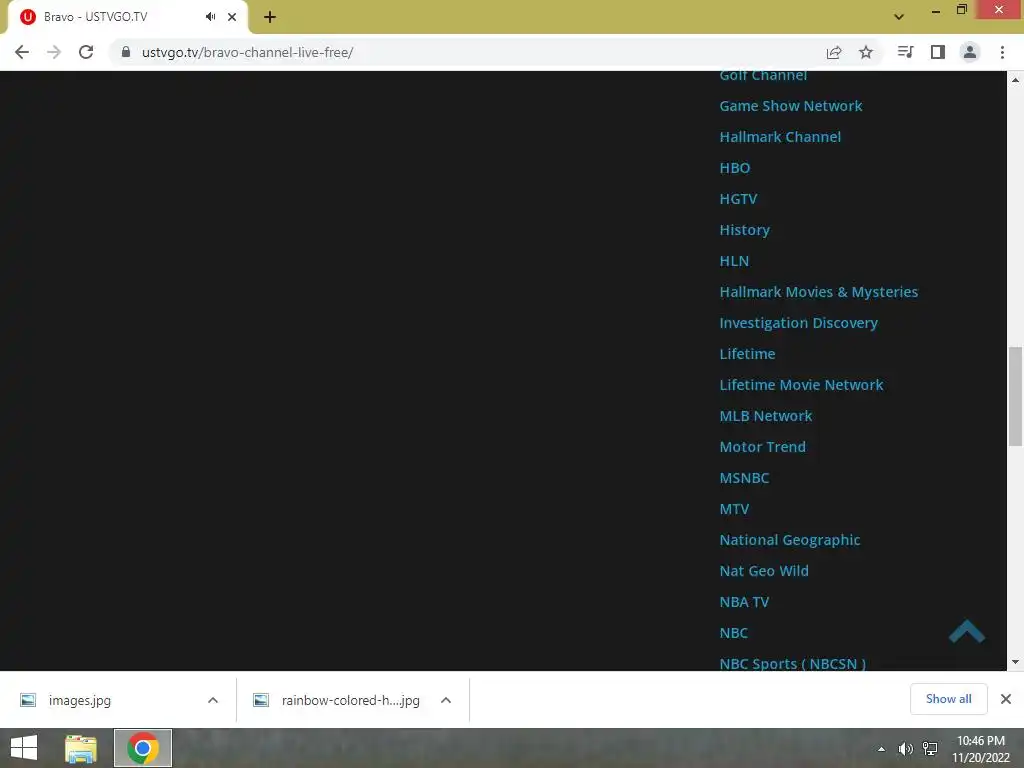Visit the National Geographic link
The height and width of the screenshot is (768, 1024).
(790, 540)
